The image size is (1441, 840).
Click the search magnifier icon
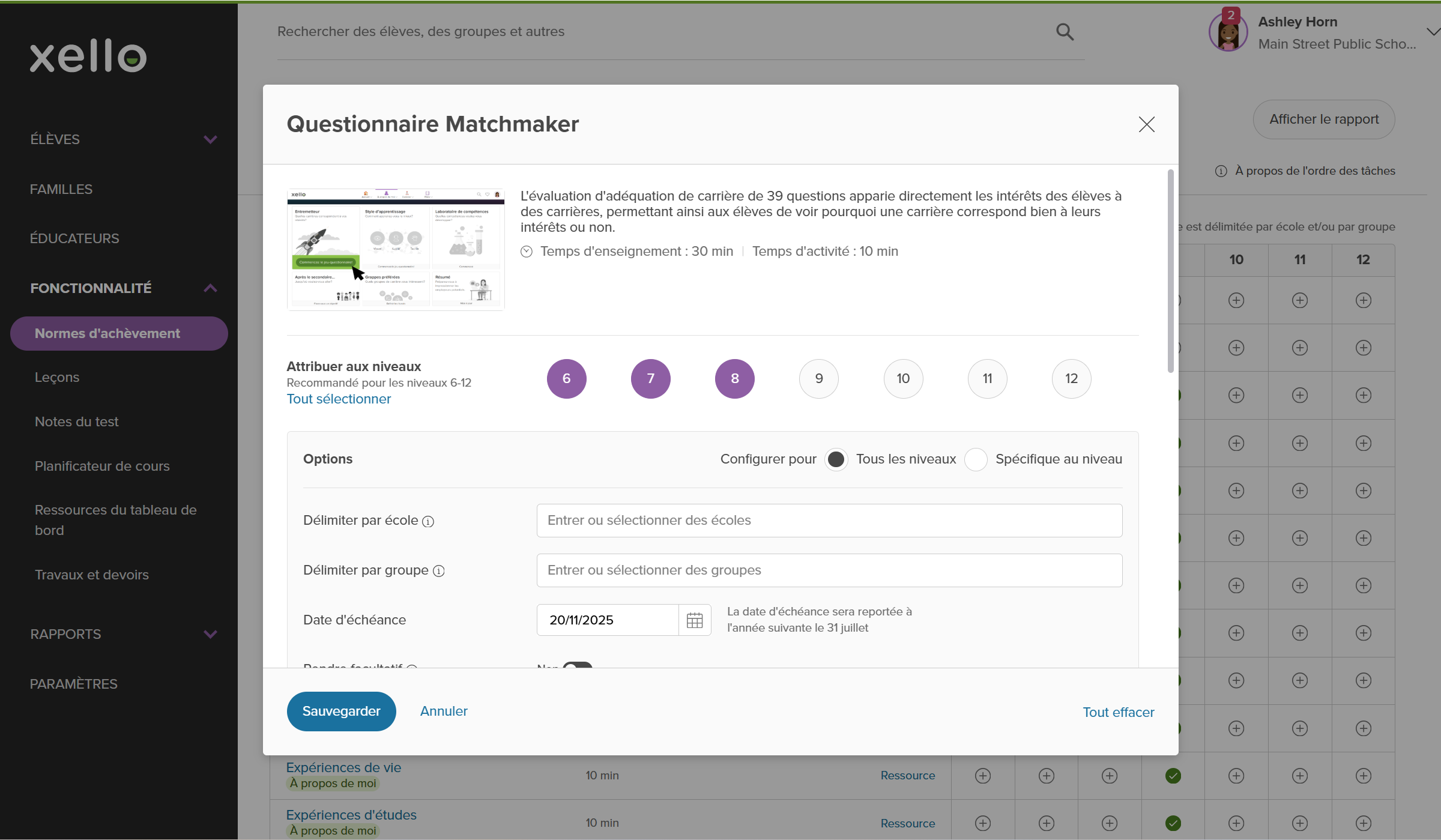[1065, 32]
